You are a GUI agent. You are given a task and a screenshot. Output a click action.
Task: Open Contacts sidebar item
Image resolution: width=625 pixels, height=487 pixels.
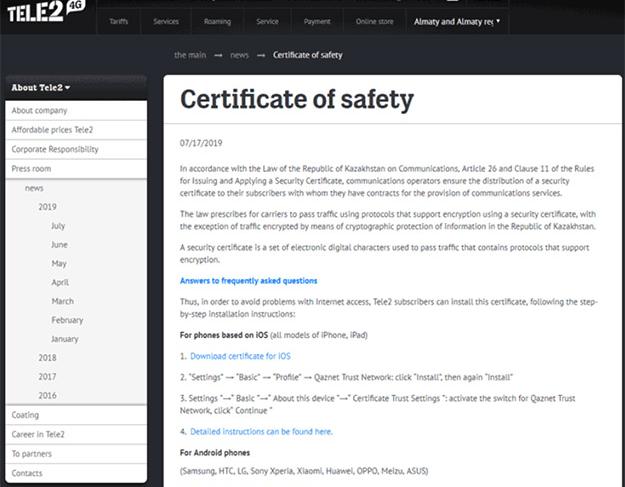click(76, 473)
